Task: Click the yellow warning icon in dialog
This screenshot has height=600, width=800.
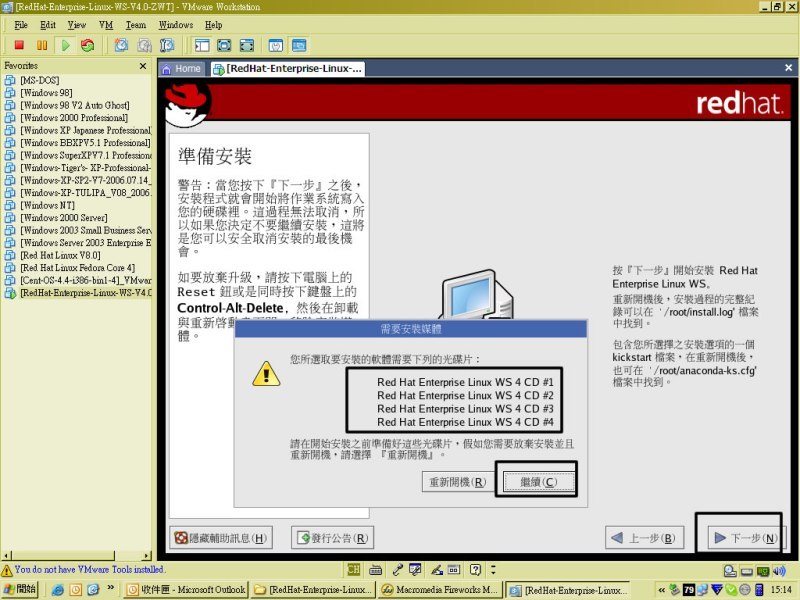Action: pyautogui.click(x=266, y=374)
